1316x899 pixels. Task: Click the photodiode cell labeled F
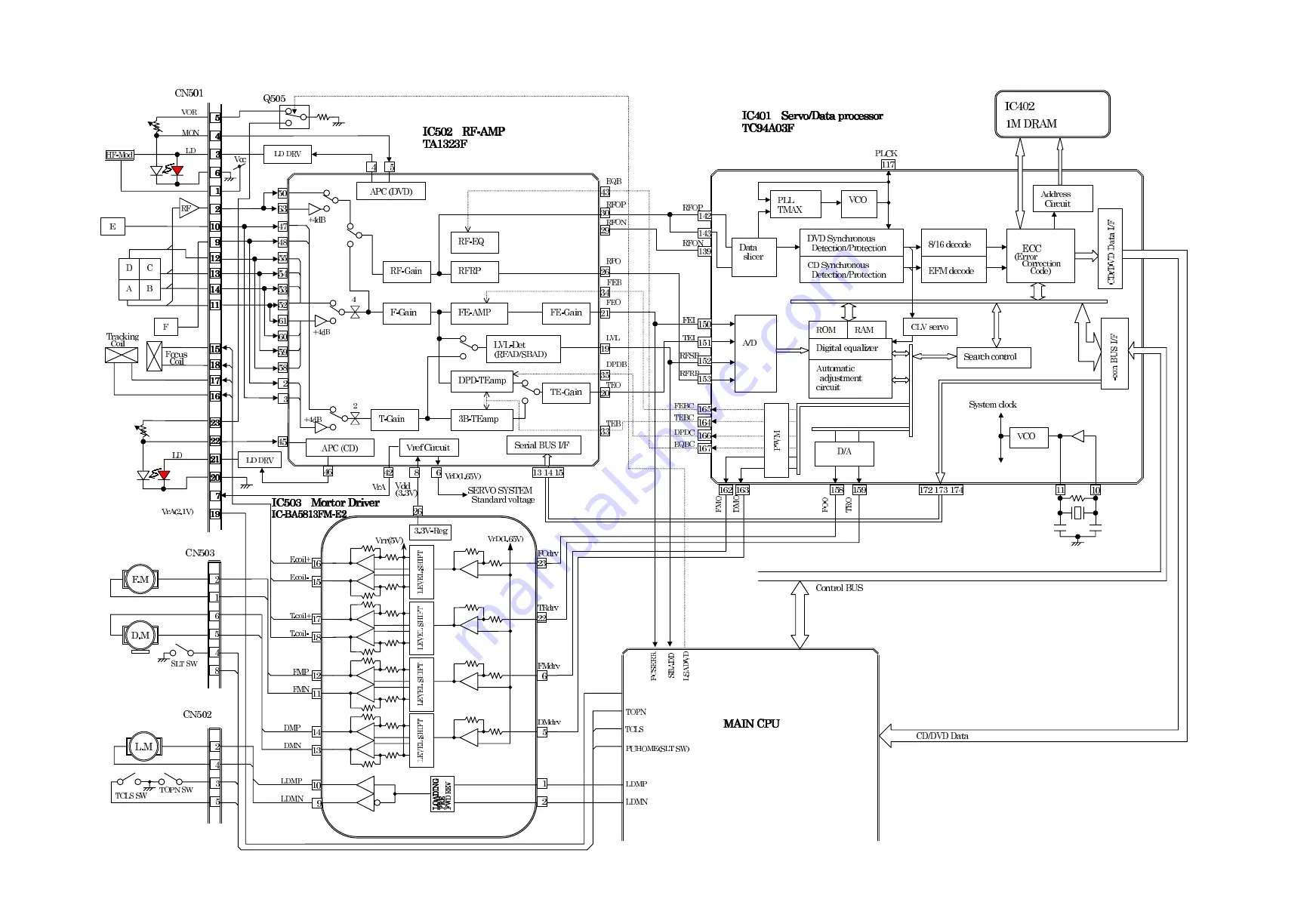(166, 327)
